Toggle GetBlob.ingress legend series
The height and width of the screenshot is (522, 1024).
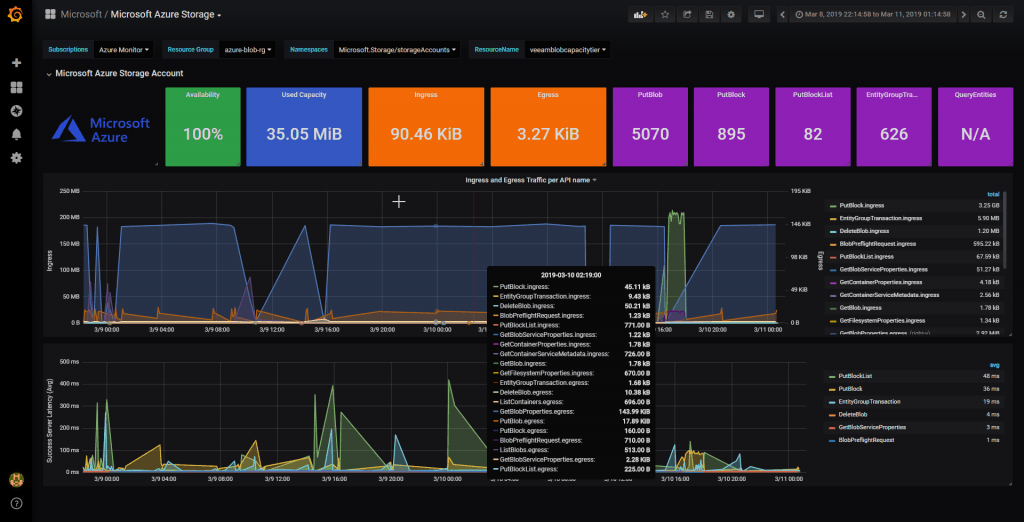(859, 308)
